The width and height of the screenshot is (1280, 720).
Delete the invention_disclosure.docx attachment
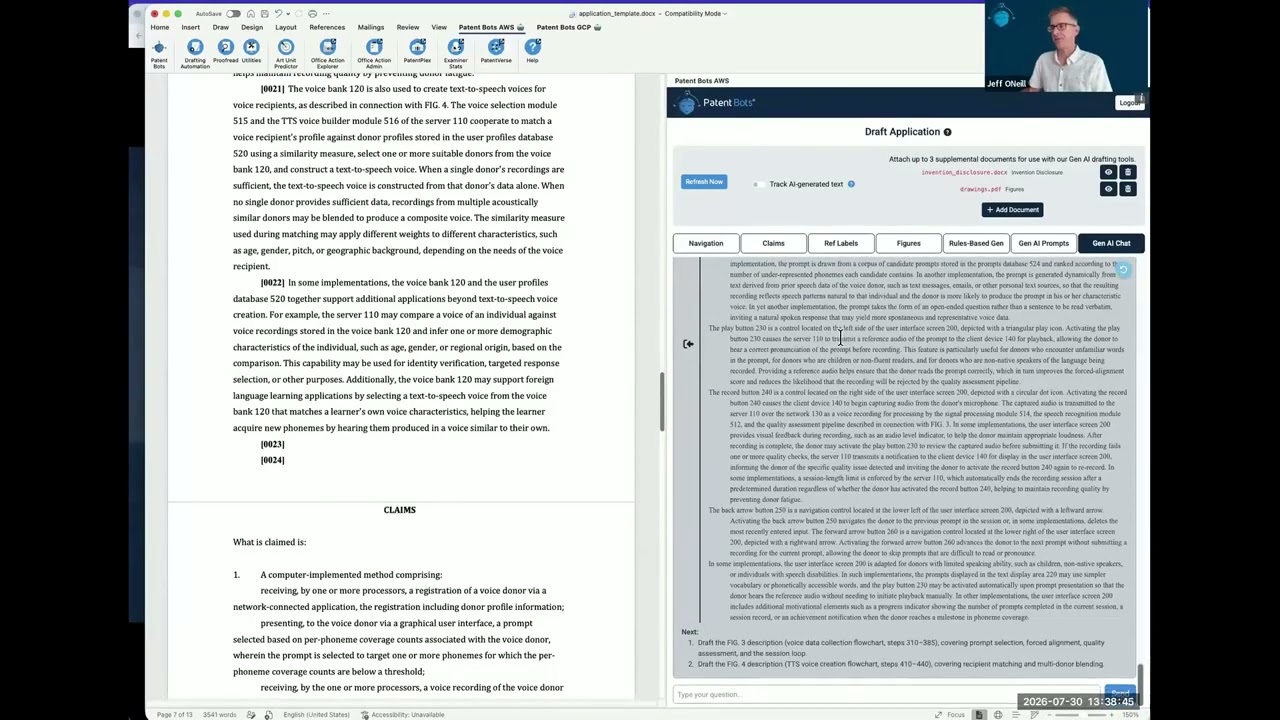pyautogui.click(x=1127, y=172)
